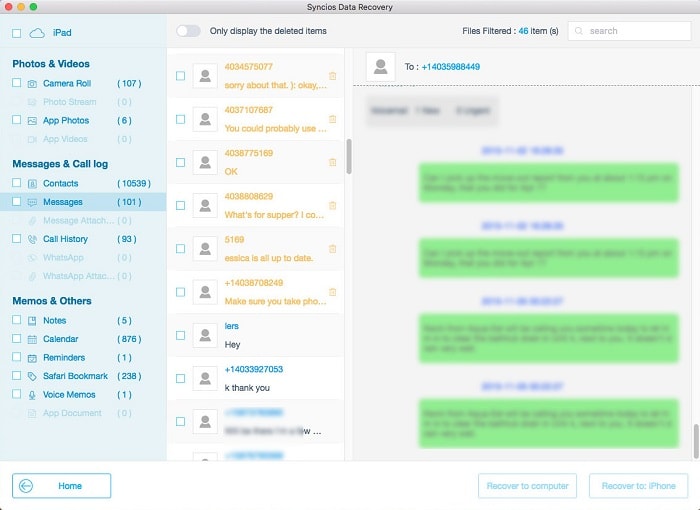Click the search magnifier icon
The height and width of the screenshot is (510, 700).
[x=579, y=31]
